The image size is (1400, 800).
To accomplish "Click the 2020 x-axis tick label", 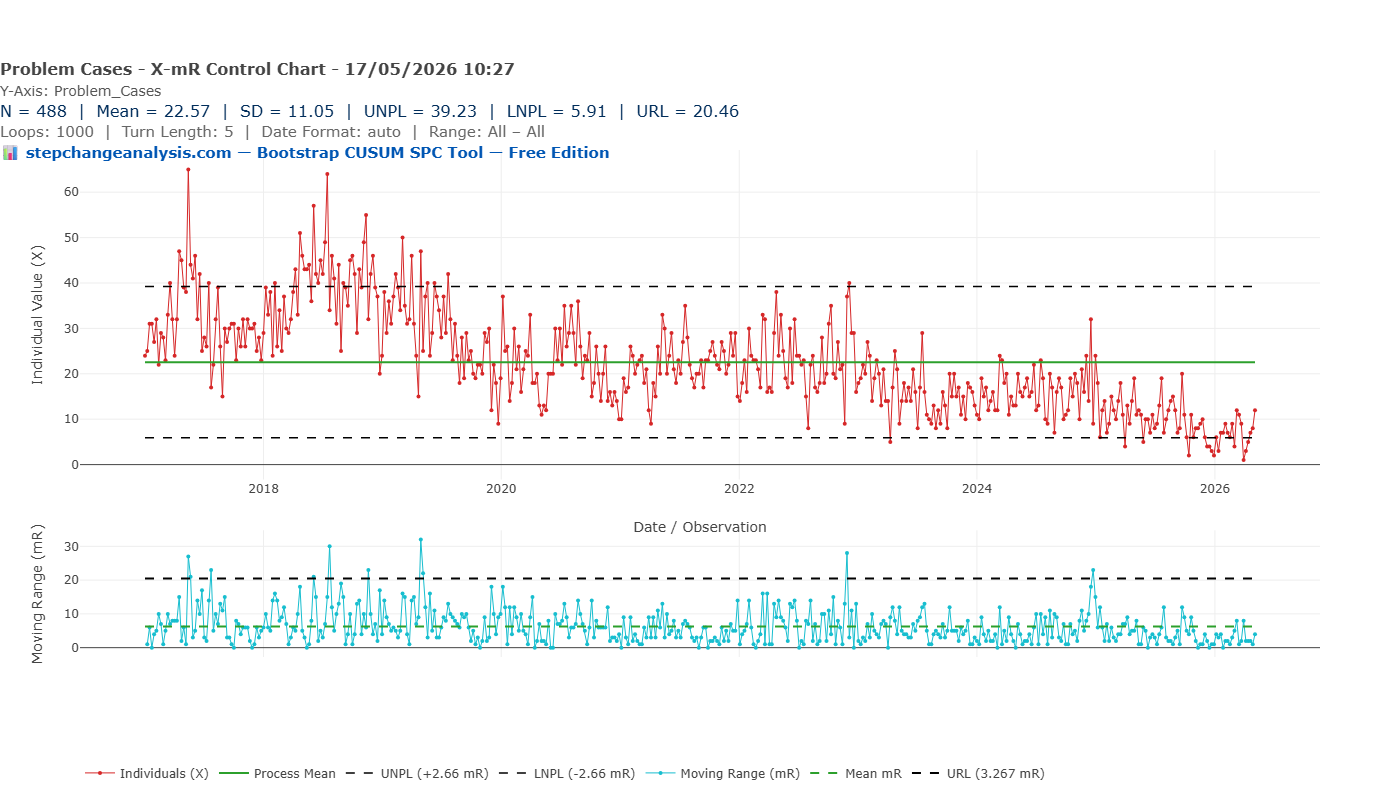I will [500, 488].
